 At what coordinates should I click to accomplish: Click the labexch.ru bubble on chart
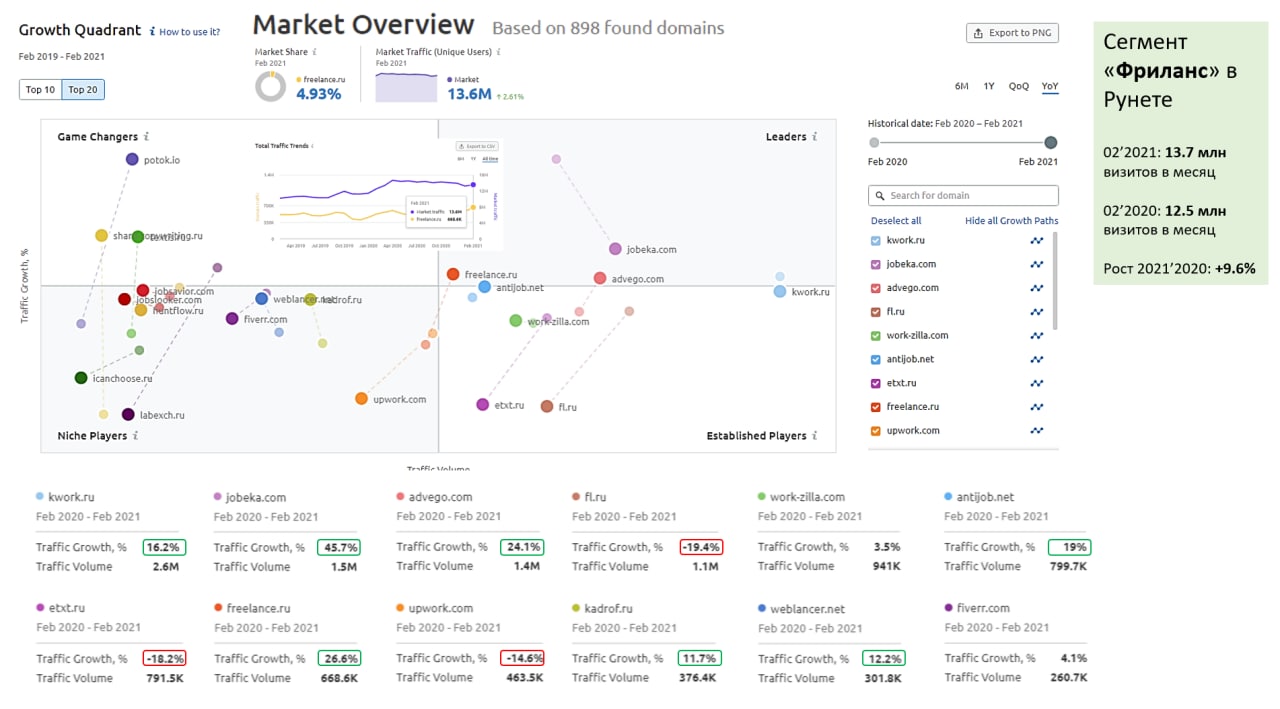[x=128, y=414]
